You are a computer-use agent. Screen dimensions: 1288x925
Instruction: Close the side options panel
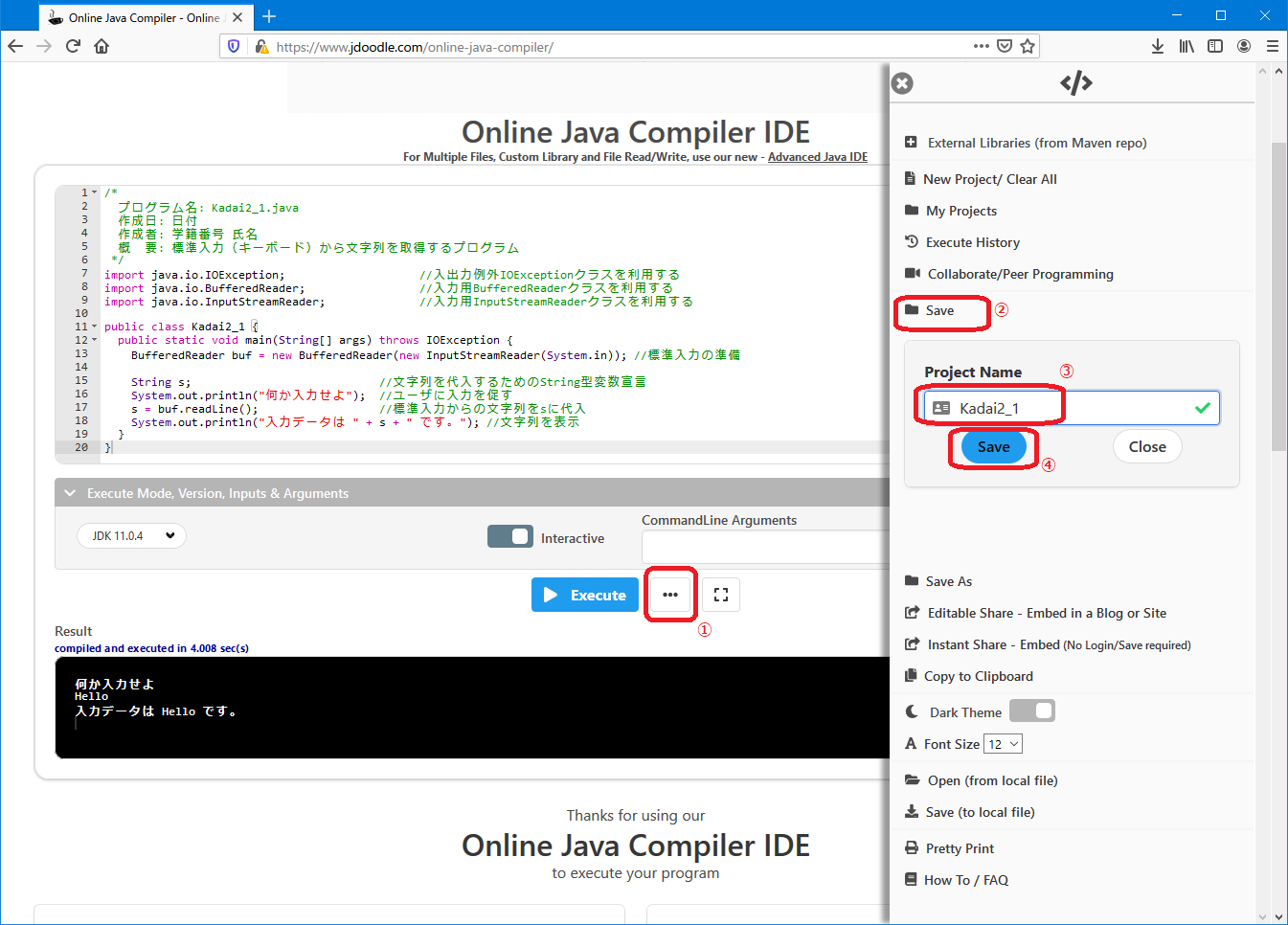coord(902,83)
